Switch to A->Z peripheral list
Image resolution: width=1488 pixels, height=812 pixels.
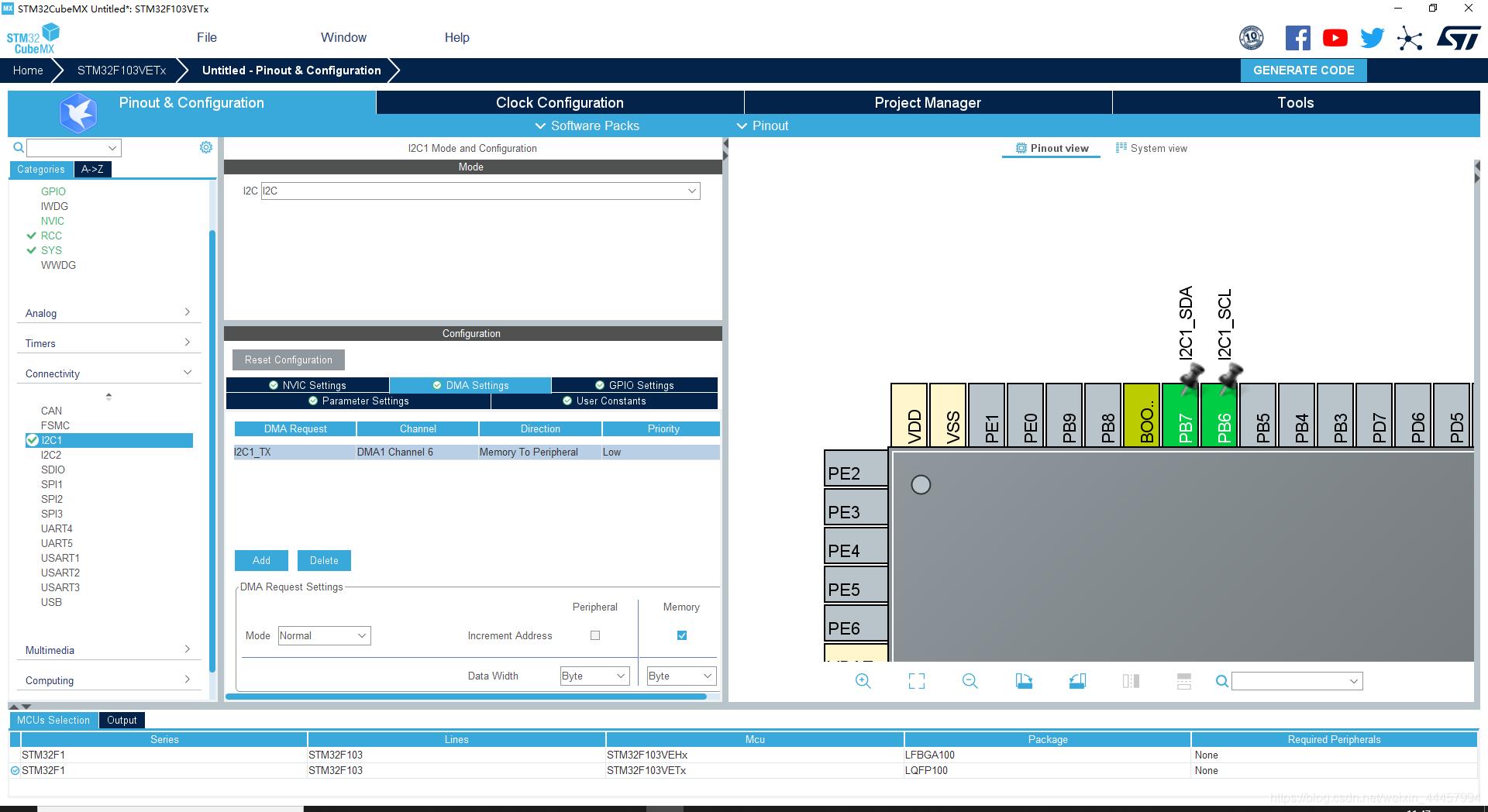point(92,169)
